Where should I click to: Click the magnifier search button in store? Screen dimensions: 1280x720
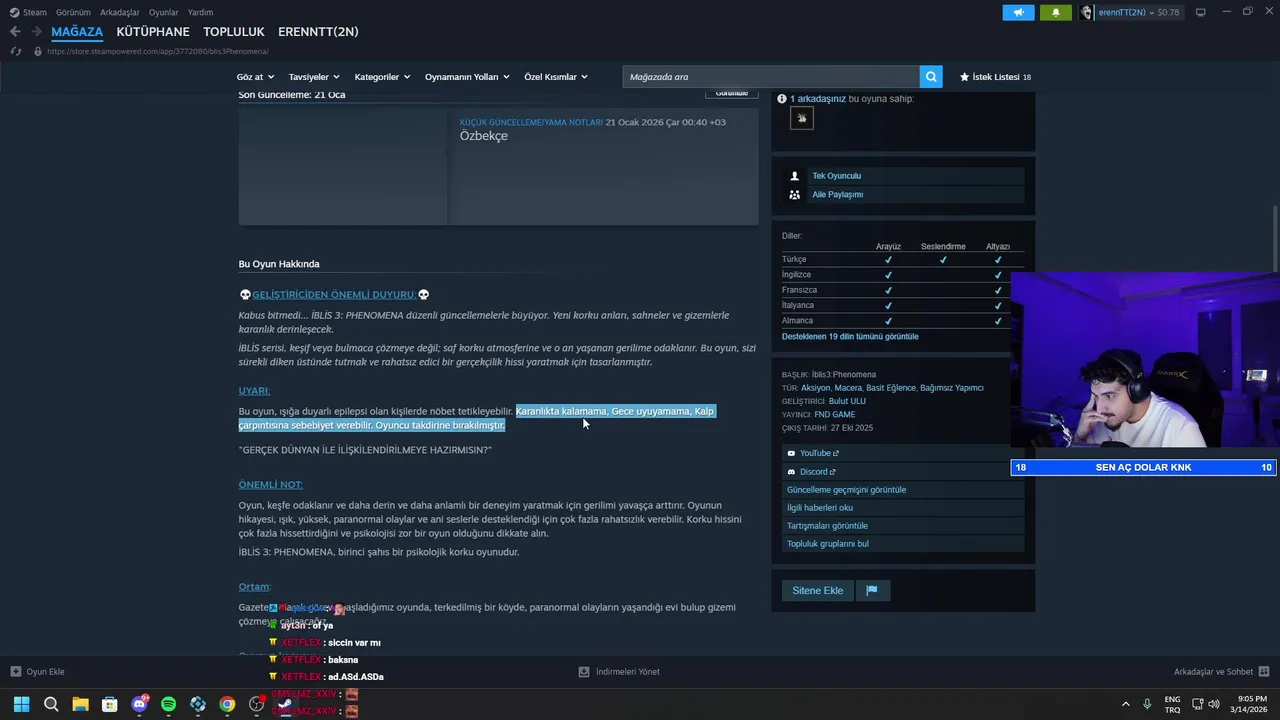pyautogui.click(x=932, y=77)
